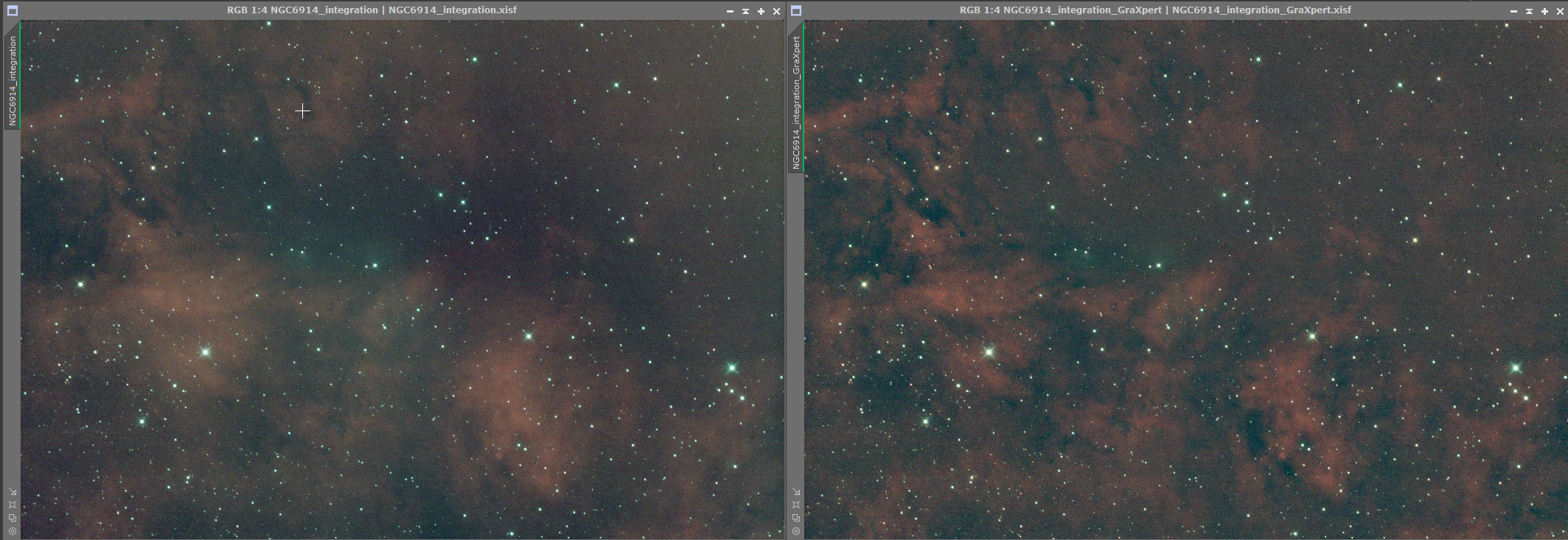Iconize the NGC6914_integration_GraXpert window
1568x540 pixels.
click(x=1513, y=11)
